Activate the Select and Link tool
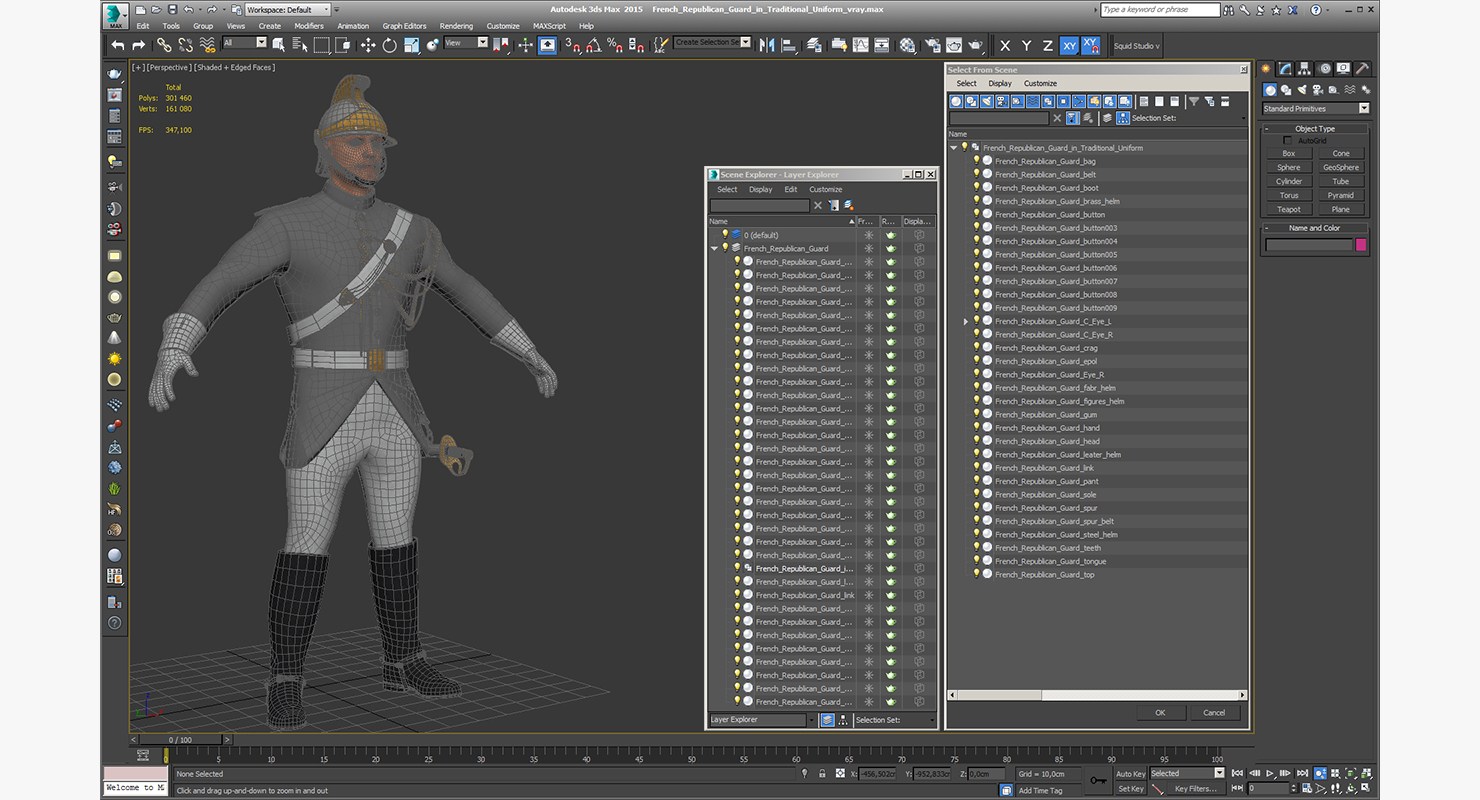The width and height of the screenshot is (1480, 800). coord(165,45)
